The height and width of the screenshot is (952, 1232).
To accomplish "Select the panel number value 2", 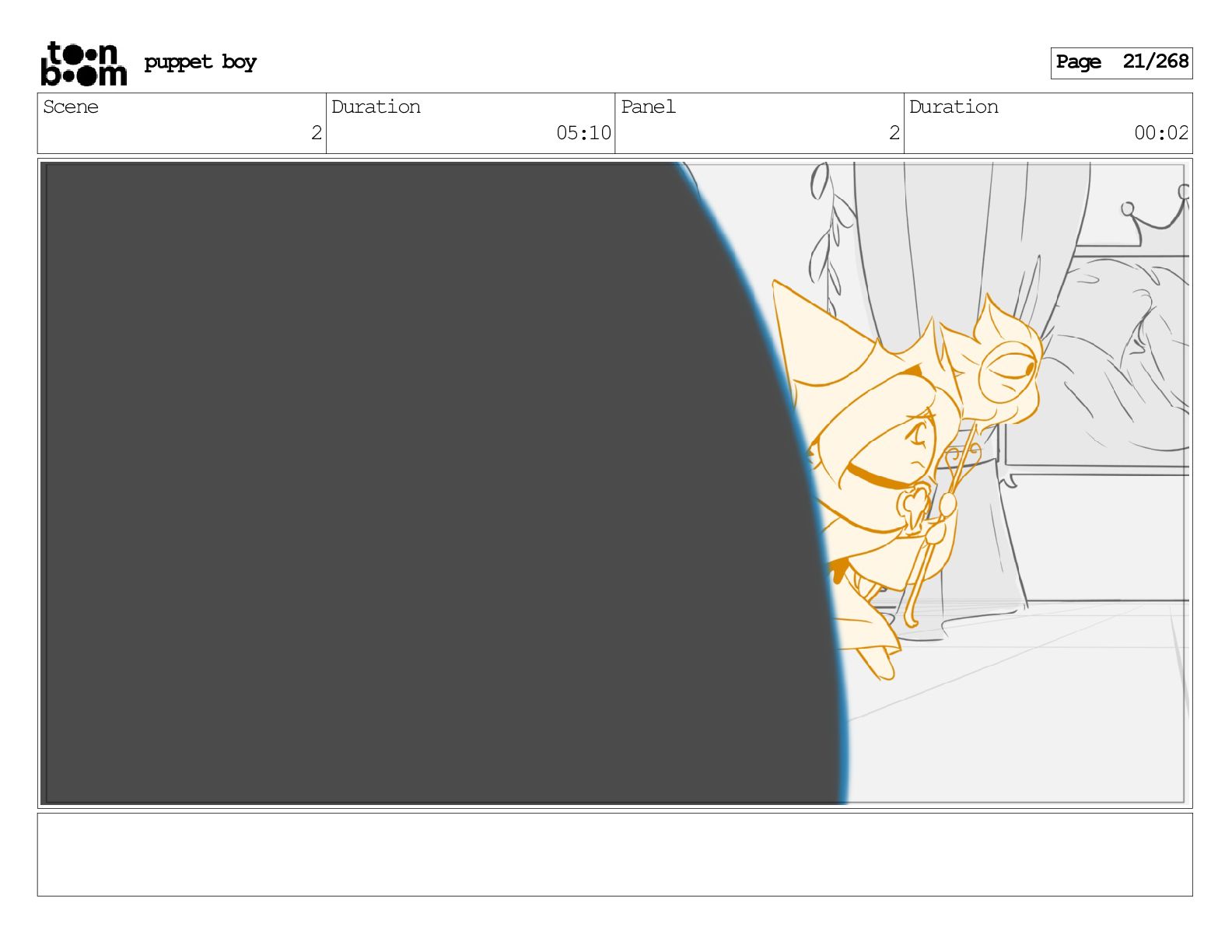I will pos(894,133).
